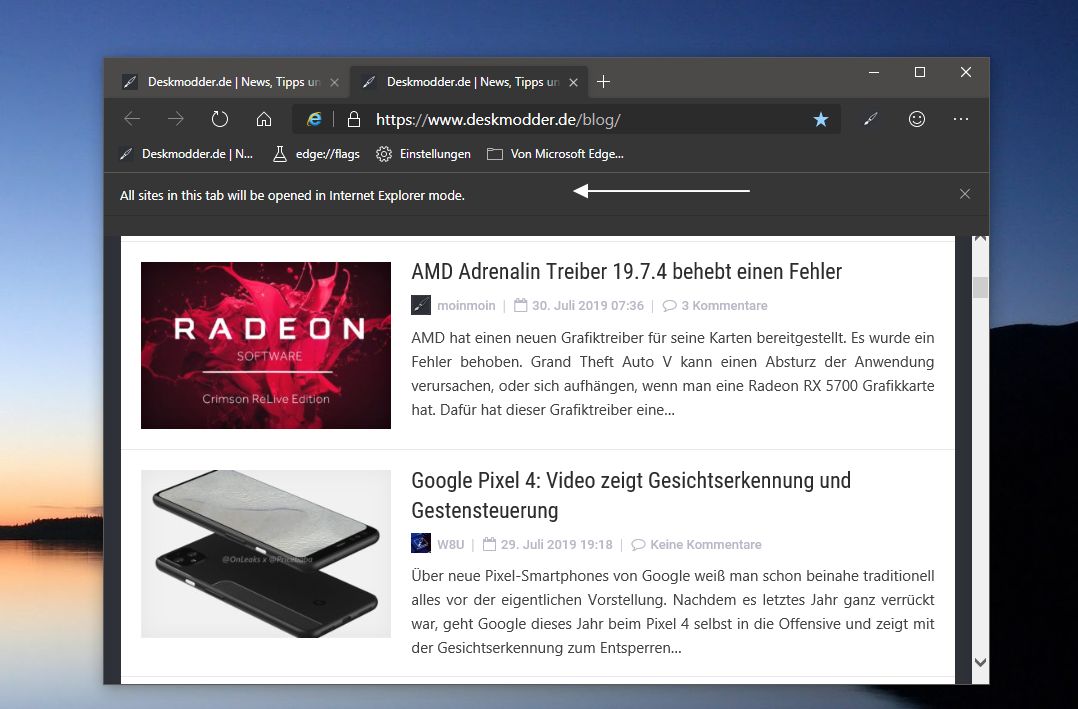Open the AMD Adrenalin Treiber 19.7.4 article headline
Viewport: 1078px width, 709px height.
point(626,272)
